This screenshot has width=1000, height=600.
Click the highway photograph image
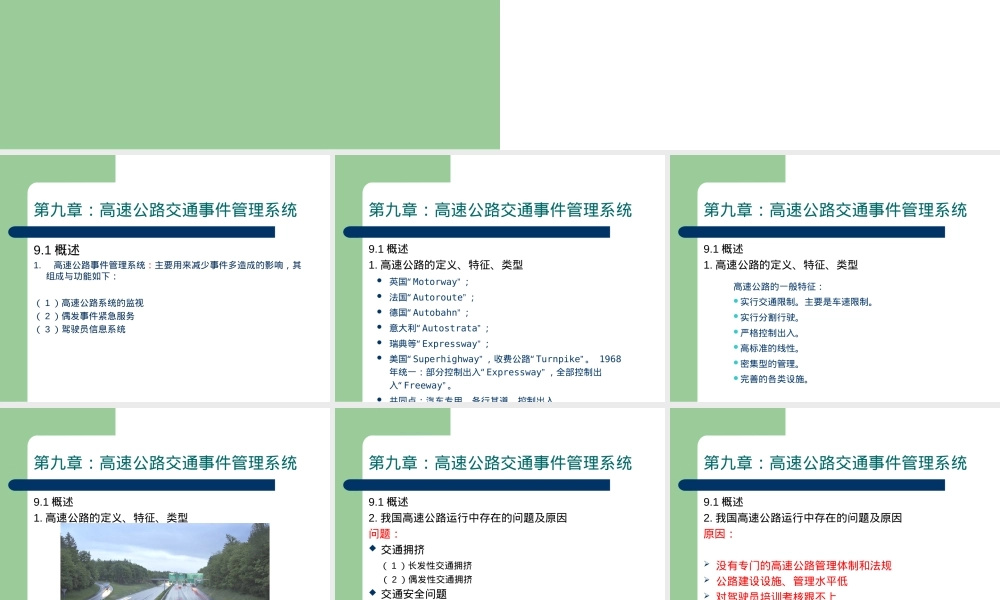point(165,561)
